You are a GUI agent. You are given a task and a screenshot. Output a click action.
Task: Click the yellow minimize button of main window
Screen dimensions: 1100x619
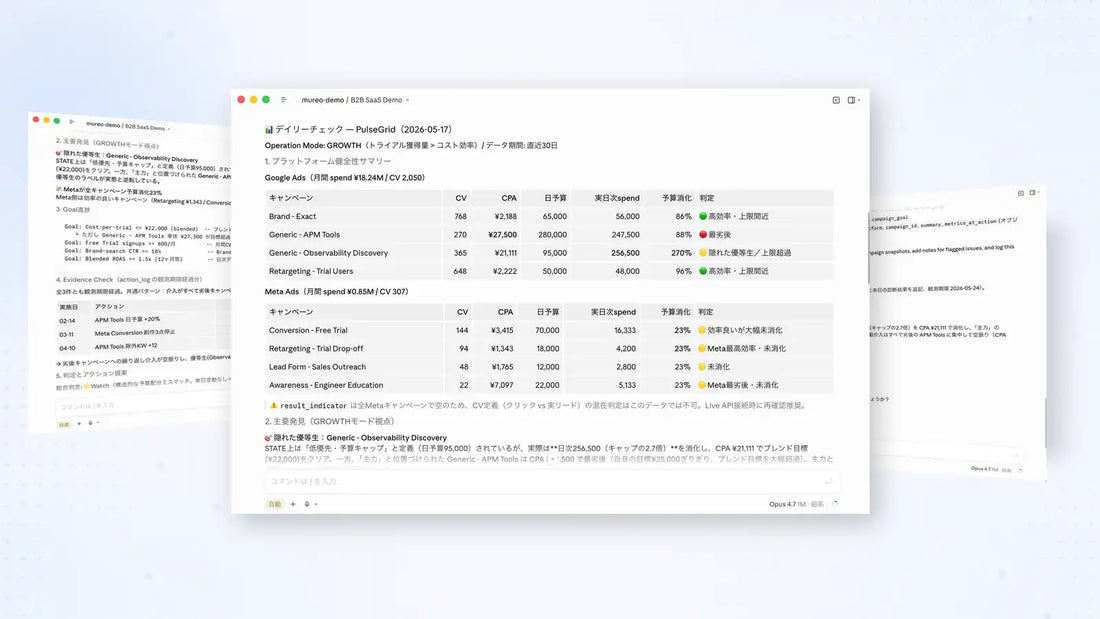(253, 100)
